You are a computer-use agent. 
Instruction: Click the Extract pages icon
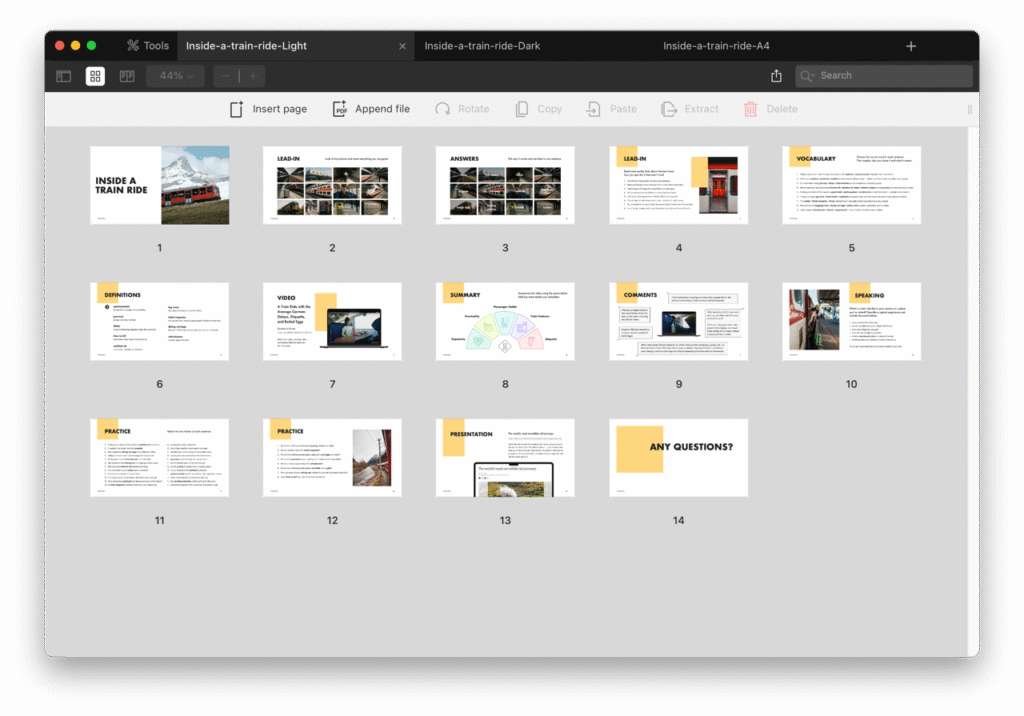(x=668, y=109)
